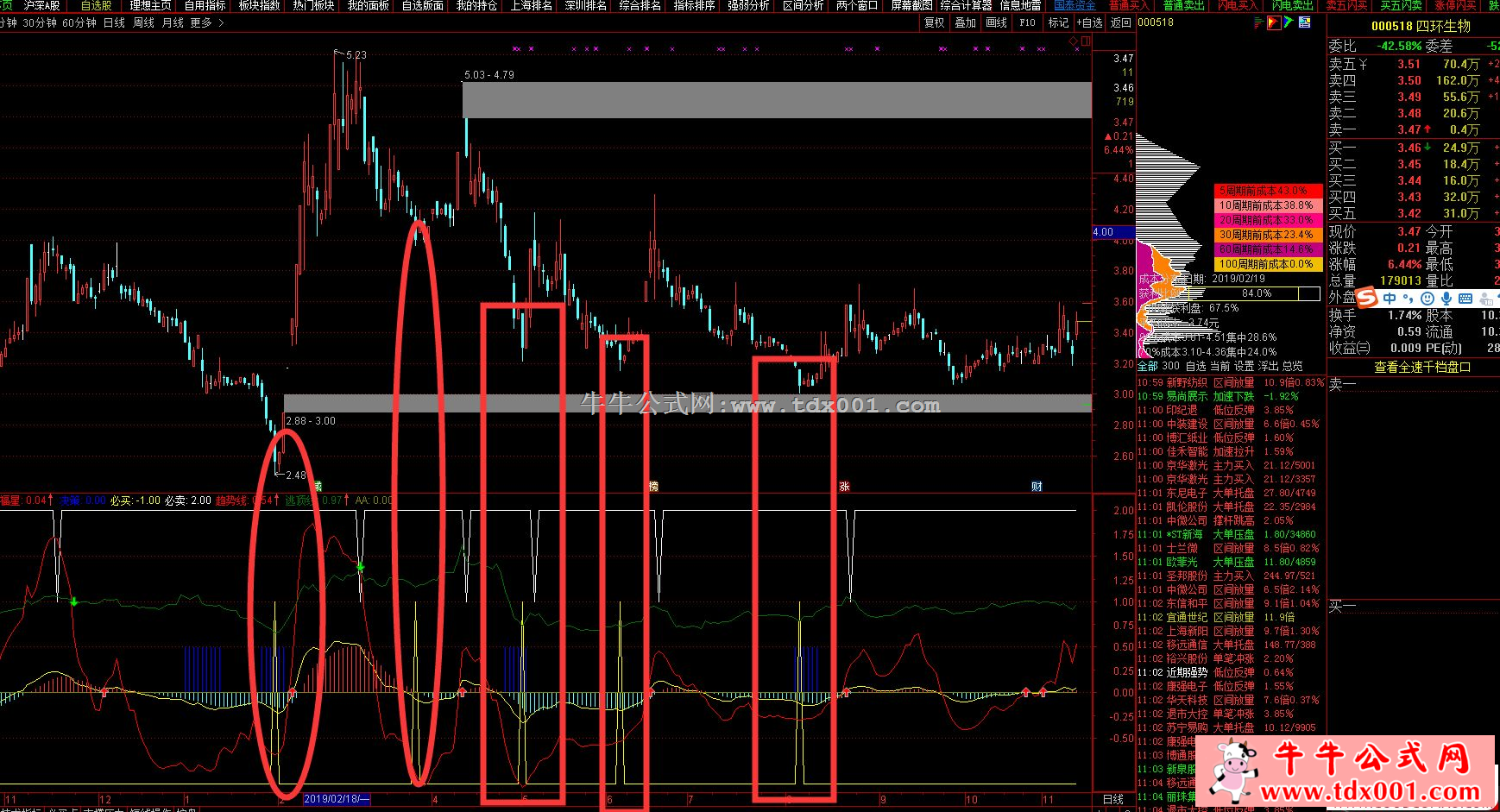Click the 返回 toolbar button
Viewport: 1500px width, 812px height.
click(x=1120, y=22)
